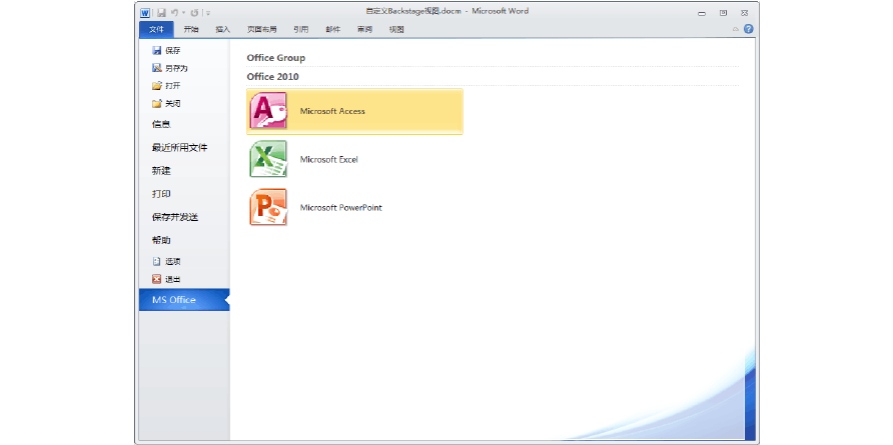The image size is (893, 445).
Task: Click the Office 2010 heading text
Action: pyautogui.click(x=273, y=77)
